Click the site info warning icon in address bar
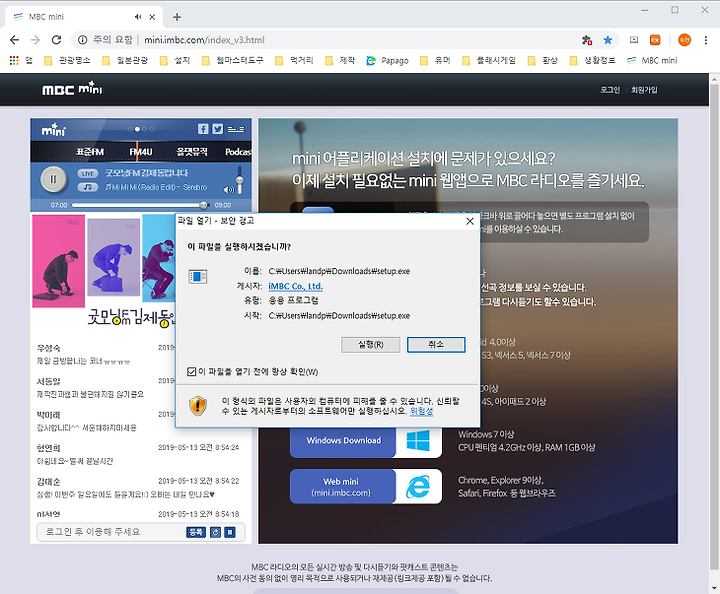 point(83,40)
